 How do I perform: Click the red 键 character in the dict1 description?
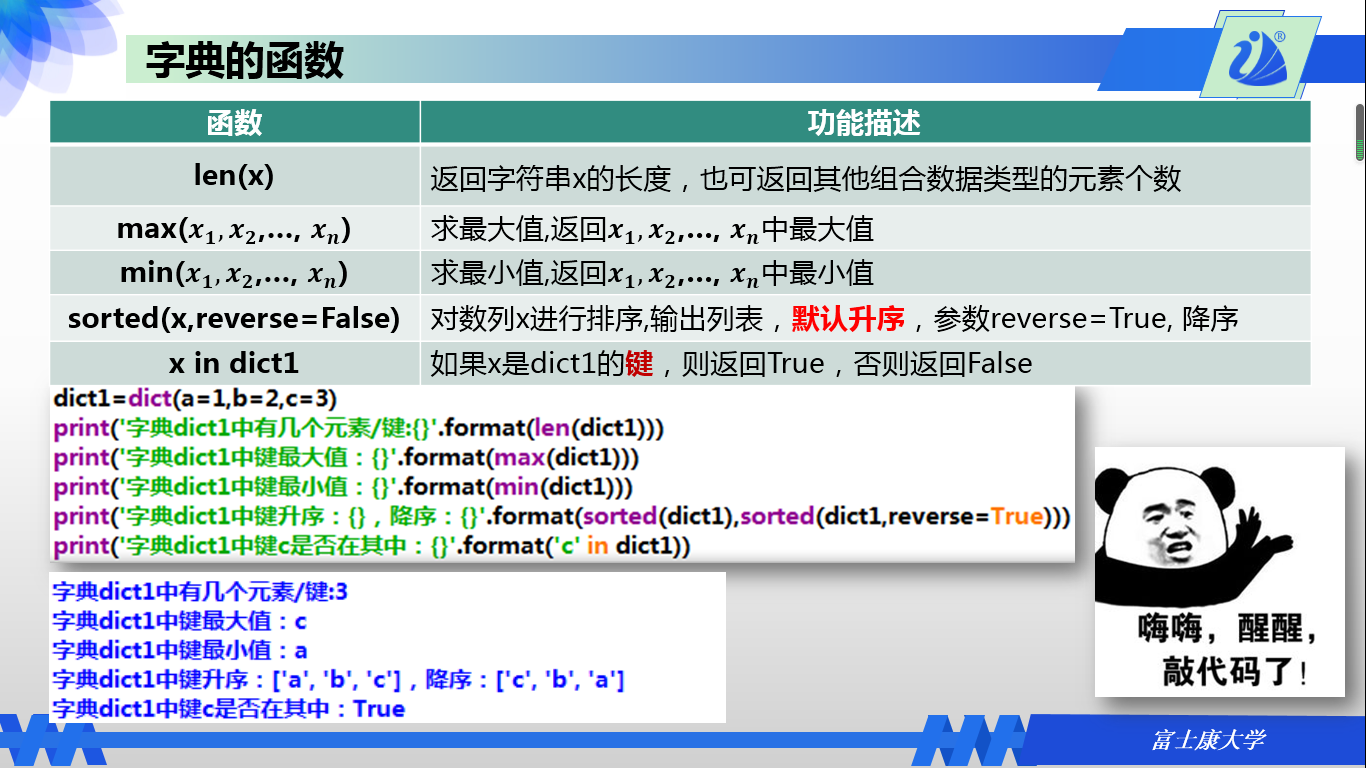coord(639,363)
